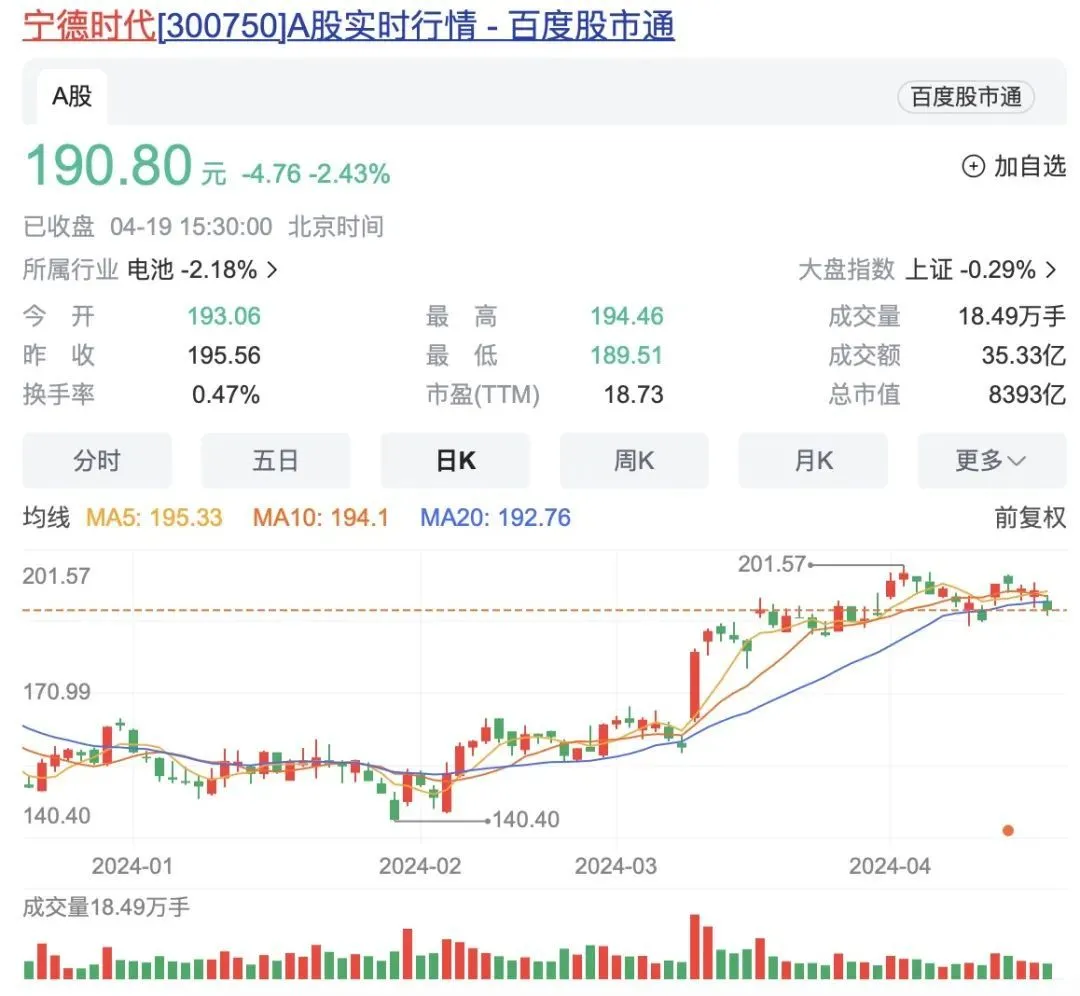Screen dimensions: 1080x996
Task: Click the 最低 value 189.51
Action: click(627, 355)
